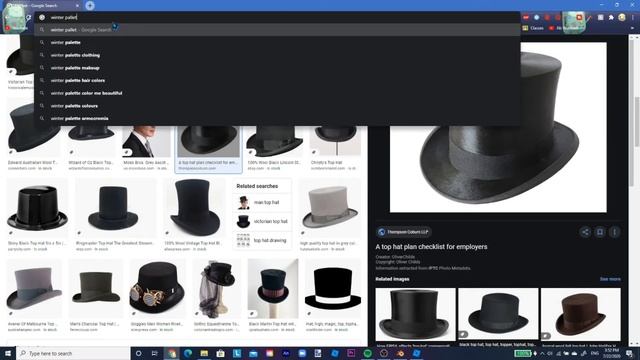Open the notification center
This screenshot has width=640, height=360.
[x=629, y=353]
